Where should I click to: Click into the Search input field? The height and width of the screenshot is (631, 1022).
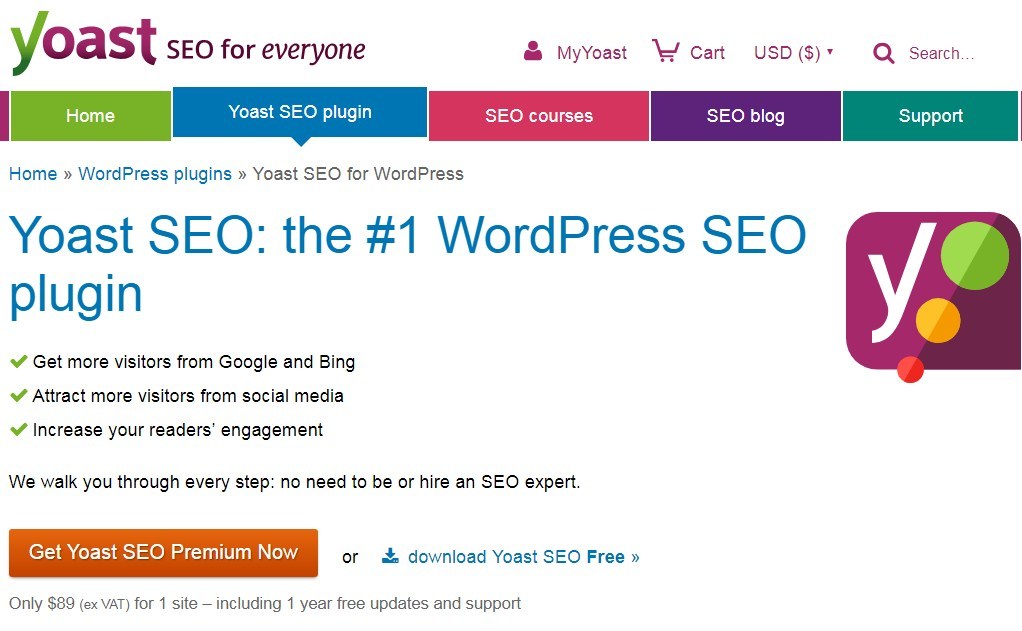point(945,54)
